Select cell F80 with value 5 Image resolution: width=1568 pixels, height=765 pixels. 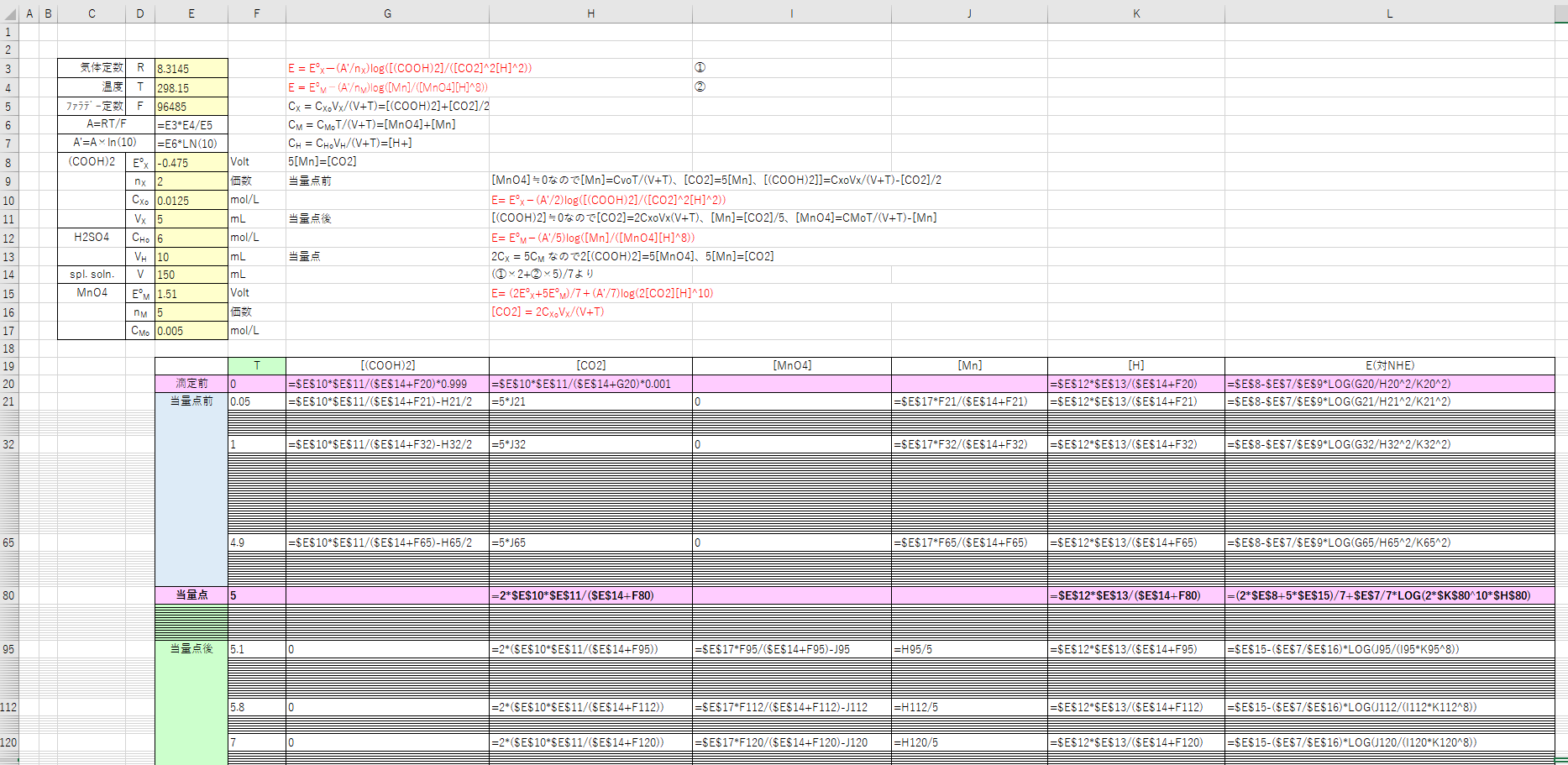(257, 595)
